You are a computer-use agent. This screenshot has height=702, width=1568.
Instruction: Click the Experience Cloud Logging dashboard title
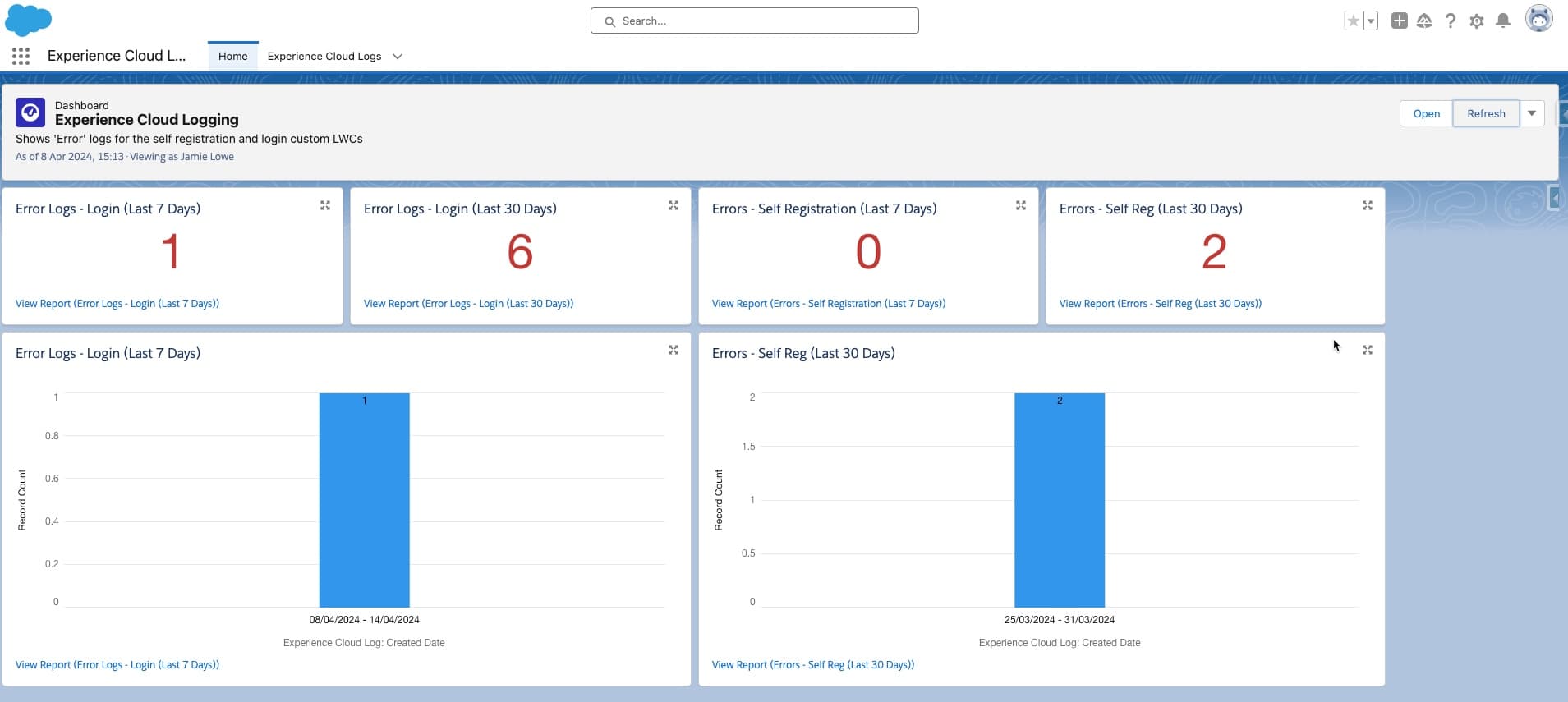tap(147, 120)
